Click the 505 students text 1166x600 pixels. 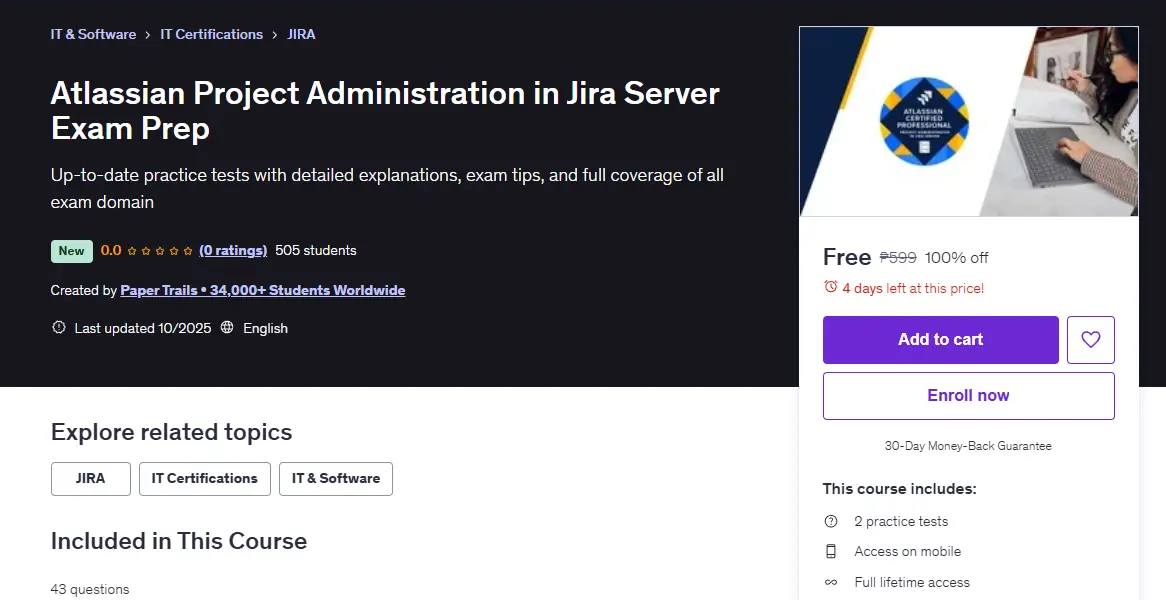click(x=316, y=251)
